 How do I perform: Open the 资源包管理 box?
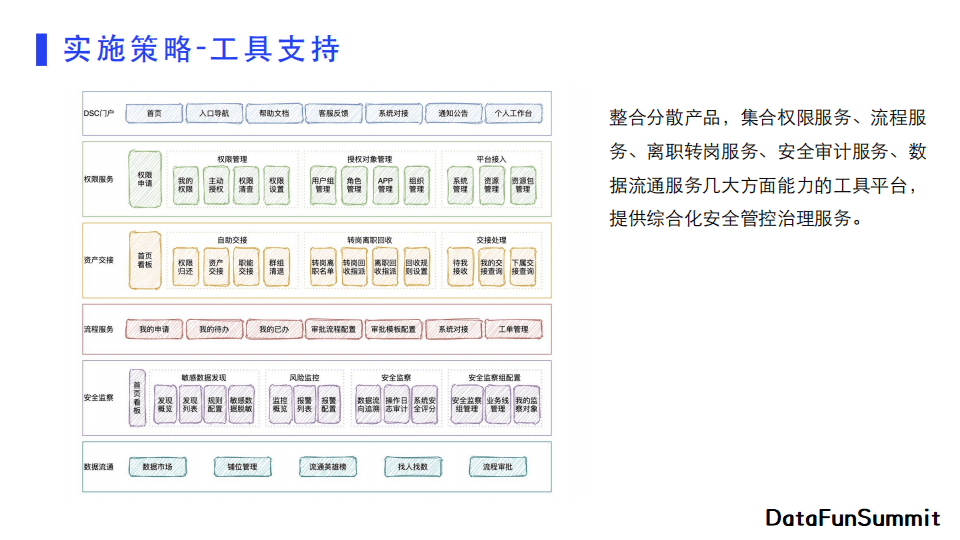pos(523,185)
